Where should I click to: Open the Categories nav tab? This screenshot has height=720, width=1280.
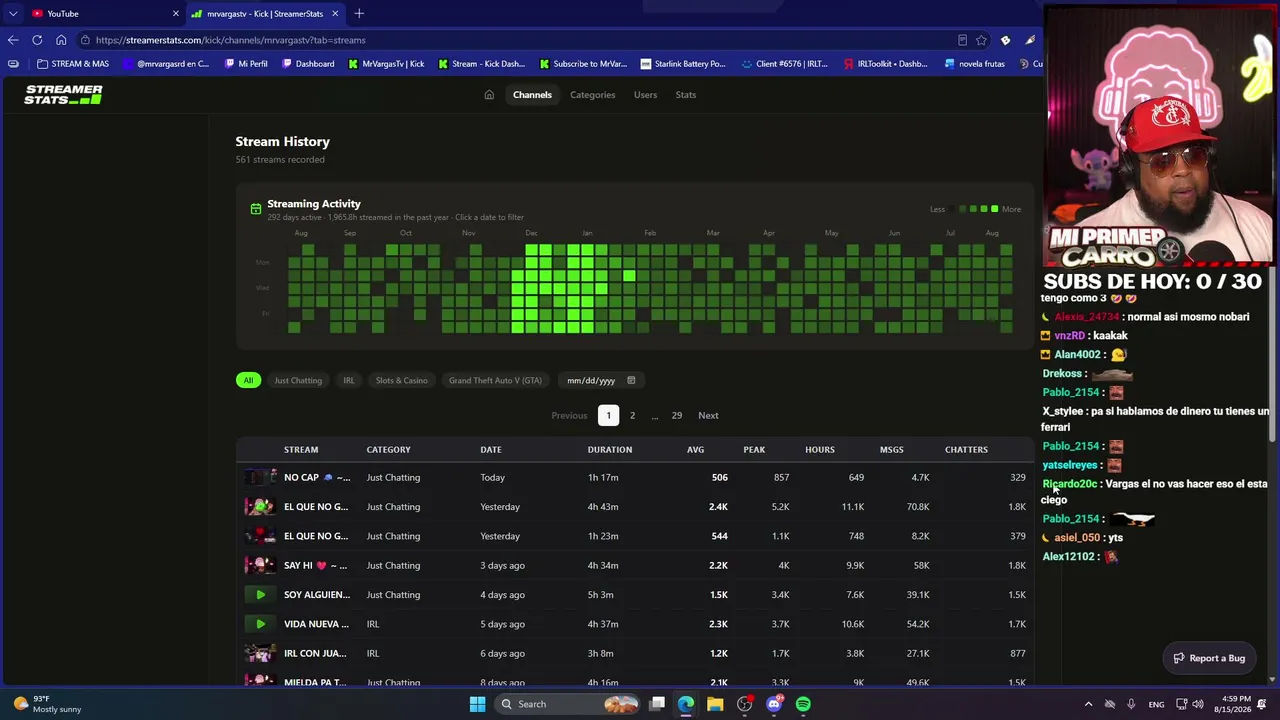(x=592, y=95)
